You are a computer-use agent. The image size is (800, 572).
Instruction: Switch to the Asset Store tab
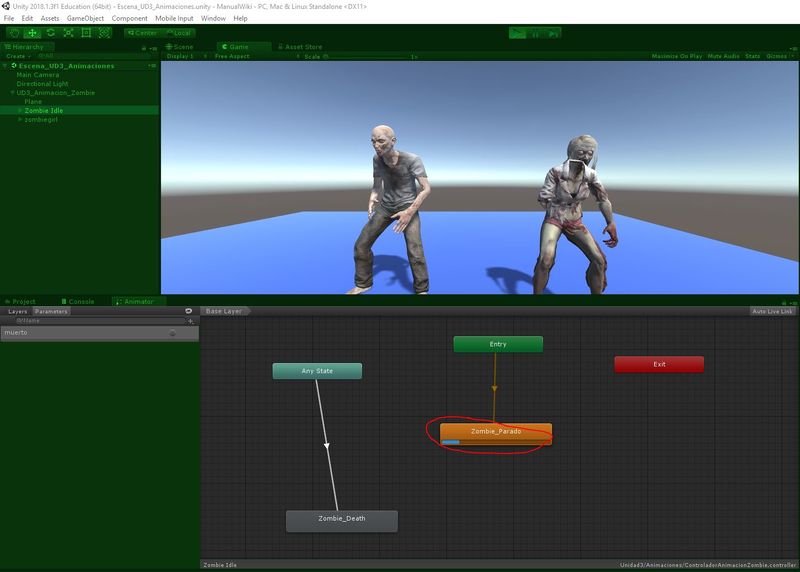pos(300,46)
